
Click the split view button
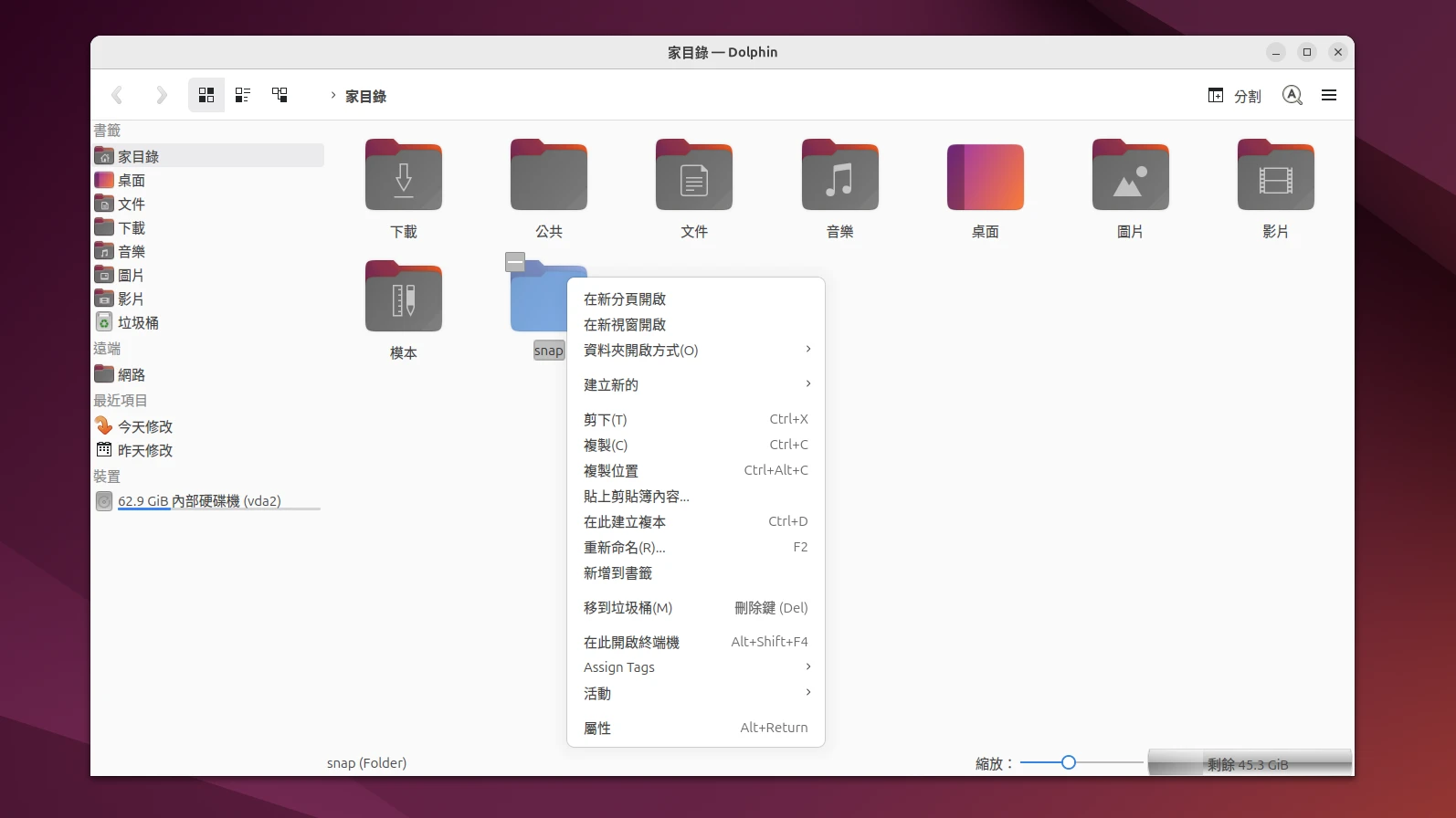[1234, 96]
